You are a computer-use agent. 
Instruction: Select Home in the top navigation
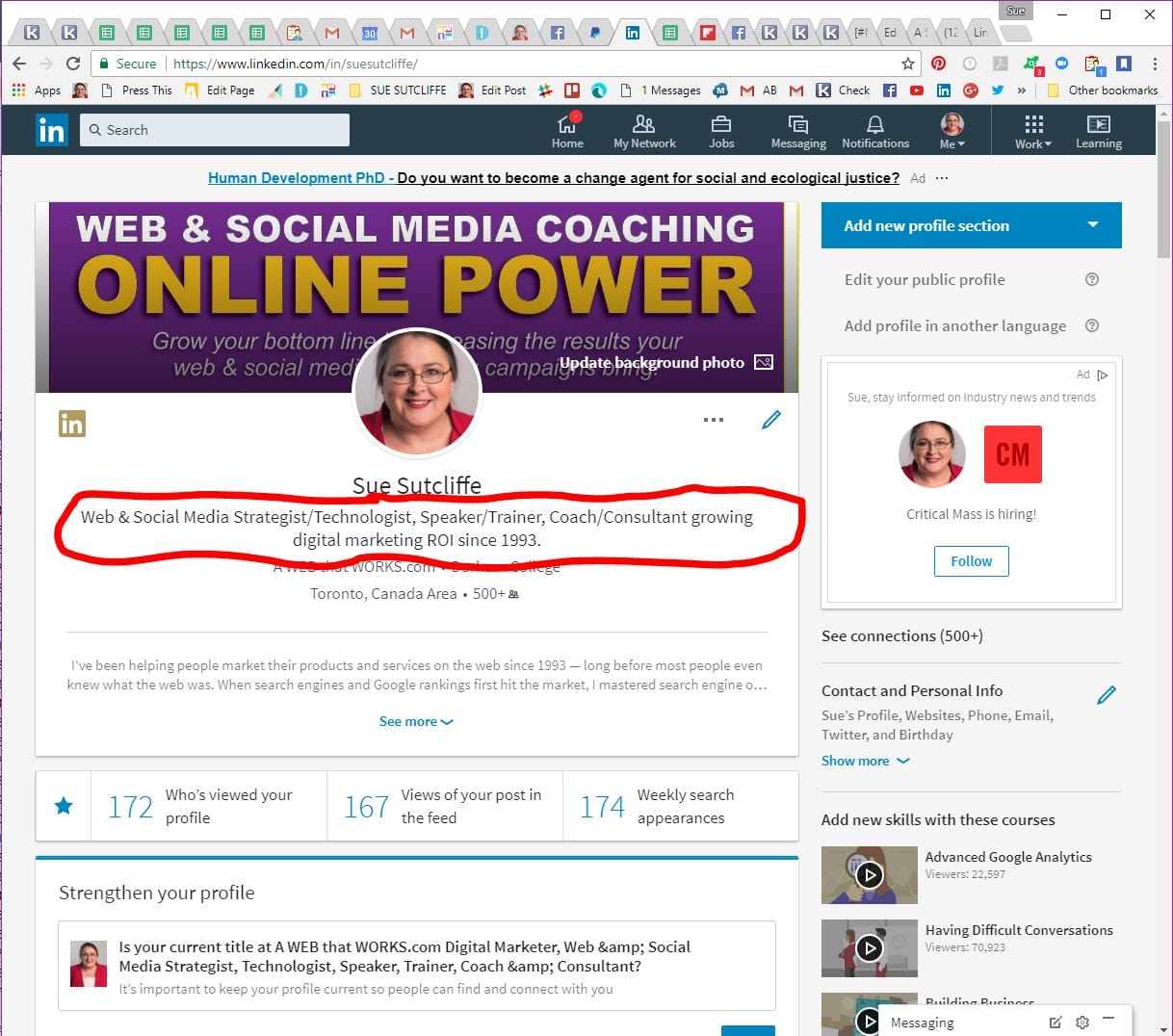(567, 130)
